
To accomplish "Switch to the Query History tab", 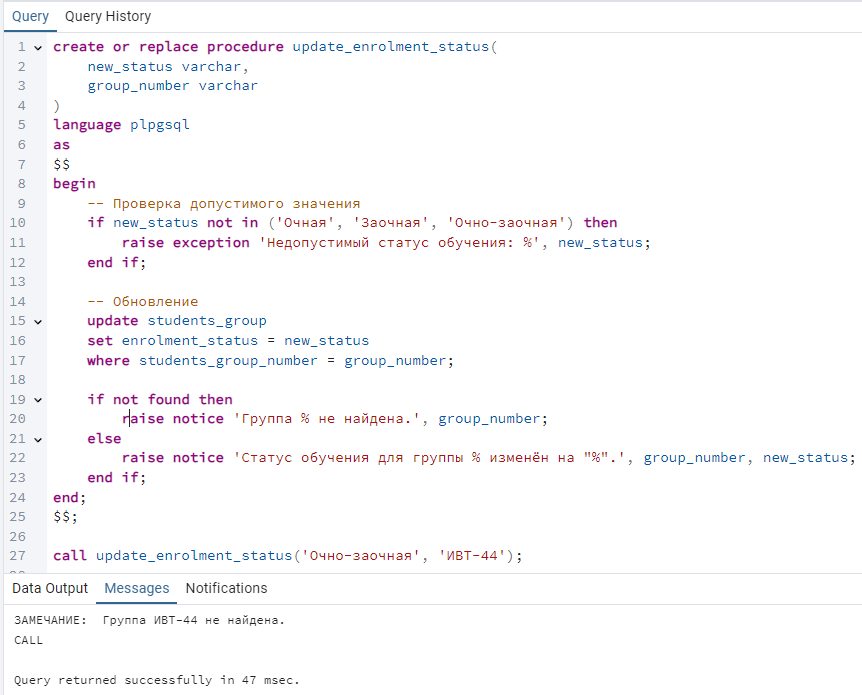I will (x=108, y=16).
